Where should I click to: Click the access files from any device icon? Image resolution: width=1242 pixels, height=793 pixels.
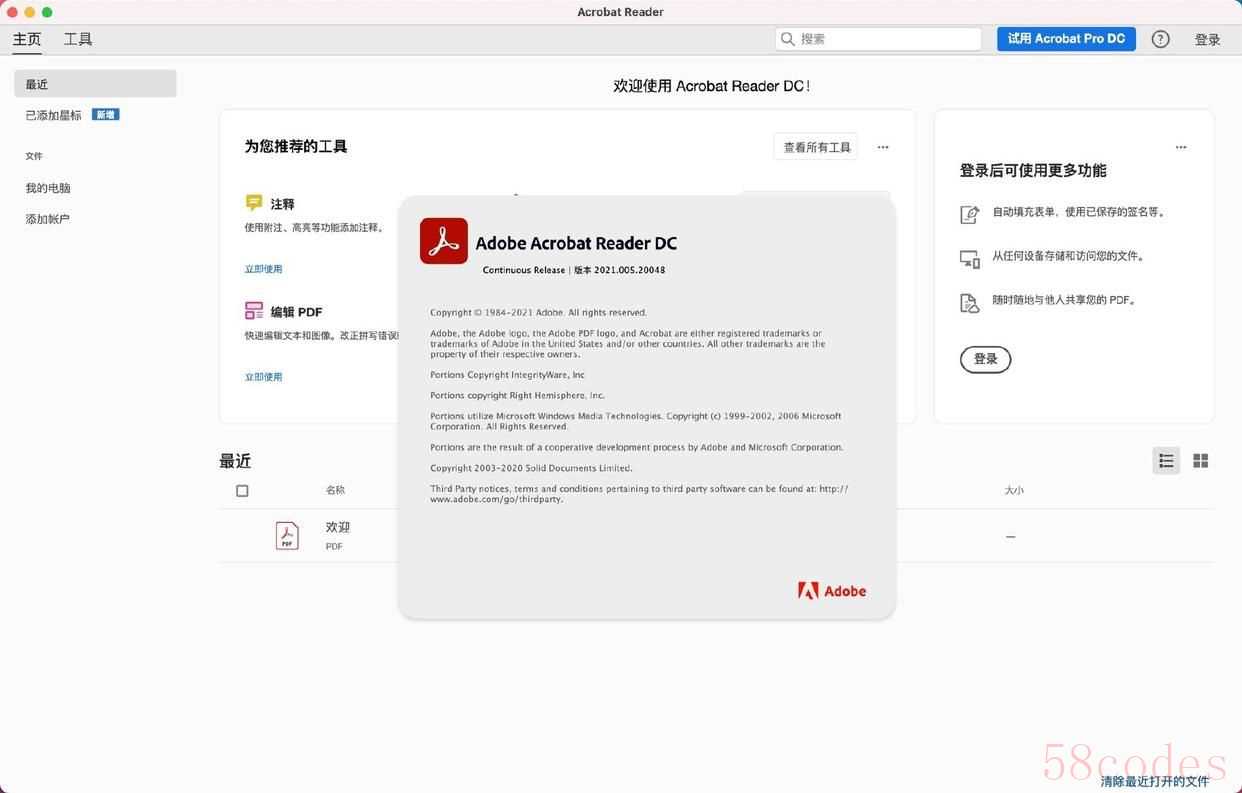coord(970,259)
